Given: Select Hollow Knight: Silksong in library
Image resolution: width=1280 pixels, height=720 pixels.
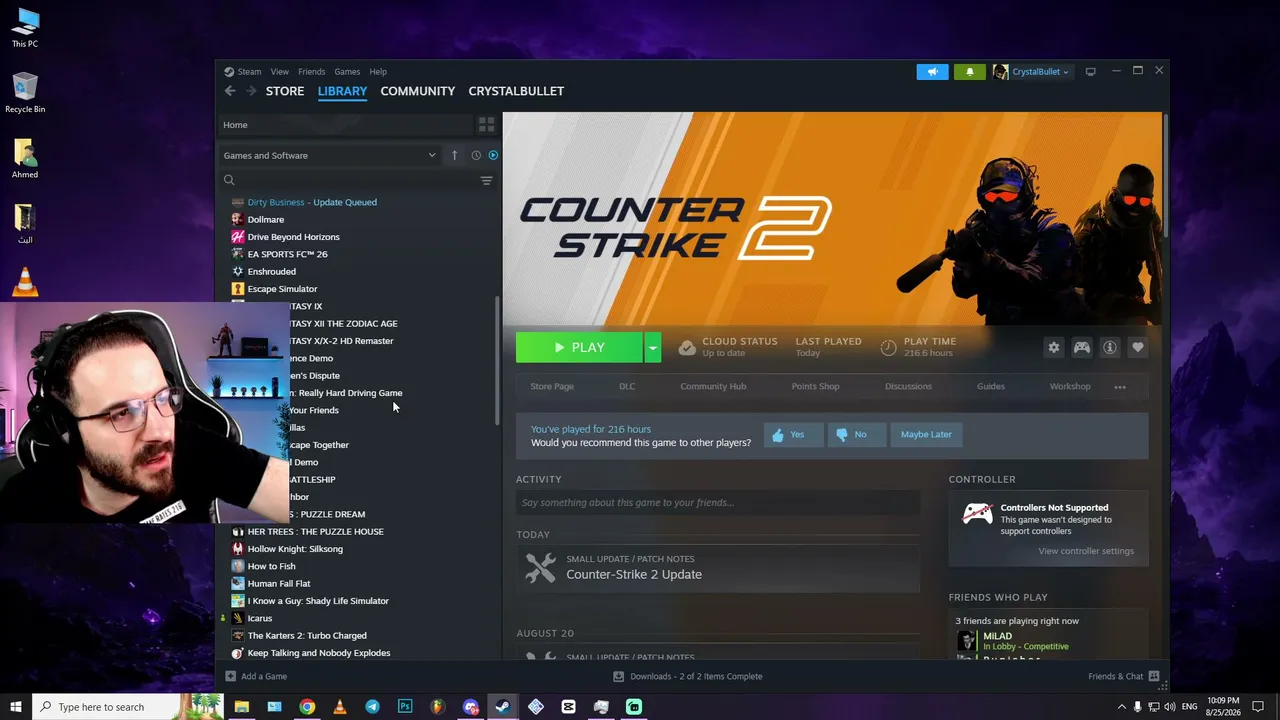Looking at the screenshot, I should click(x=295, y=549).
